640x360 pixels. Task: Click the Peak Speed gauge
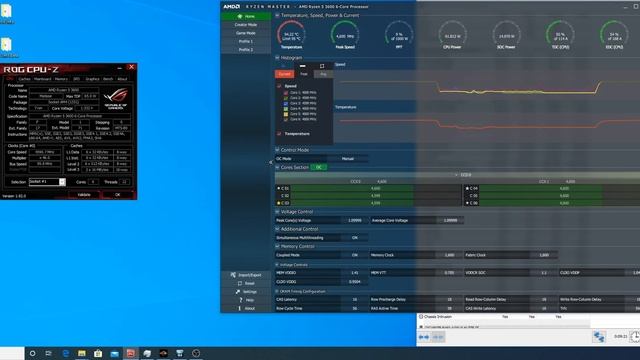pyautogui.click(x=345, y=35)
